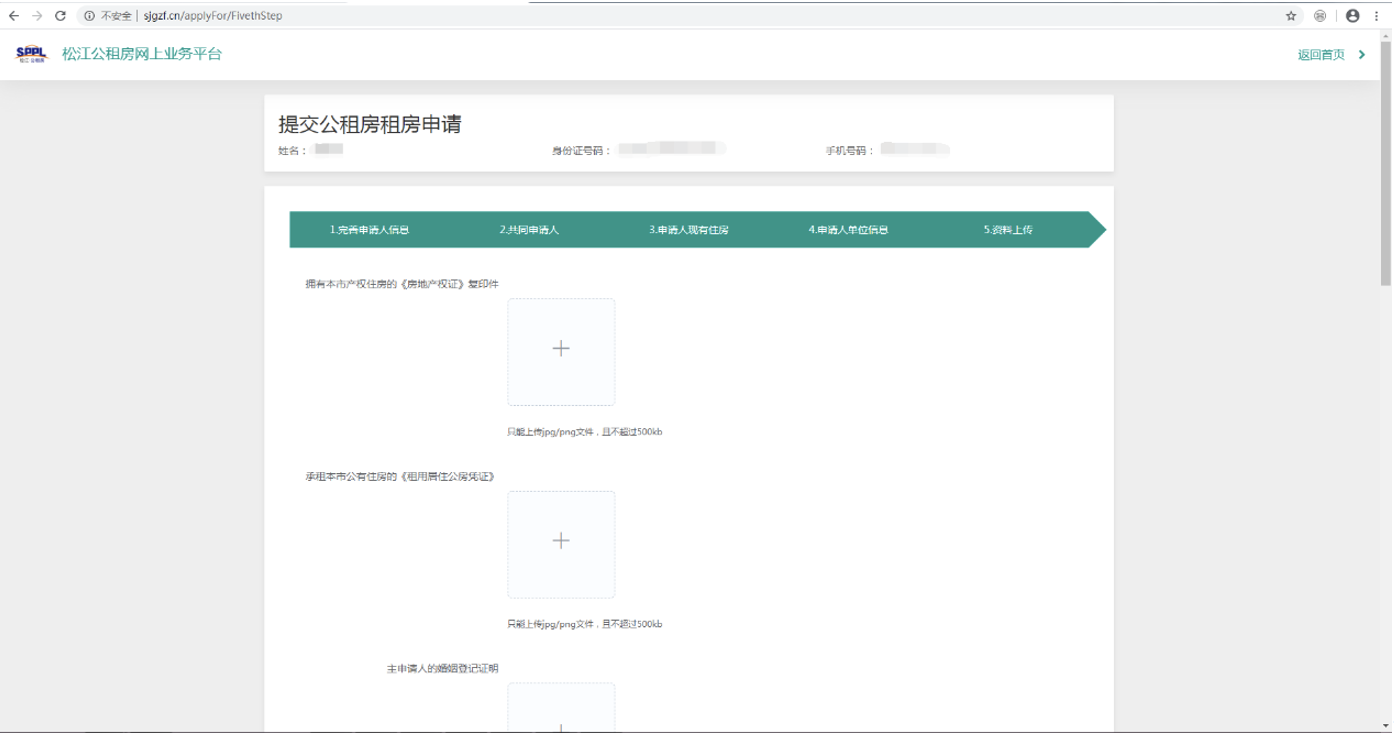Image resolution: width=1394 pixels, height=736 pixels.
Task: Click the SPPL logo in the header
Action: pos(31,54)
